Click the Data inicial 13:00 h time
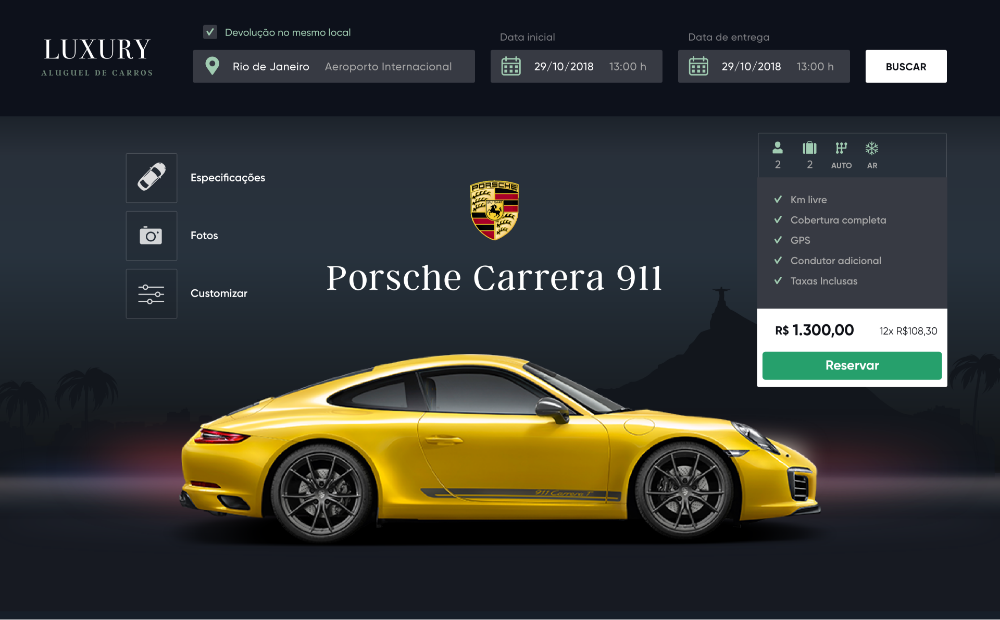The height and width of the screenshot is (620, 1000). tap(628, 66)
